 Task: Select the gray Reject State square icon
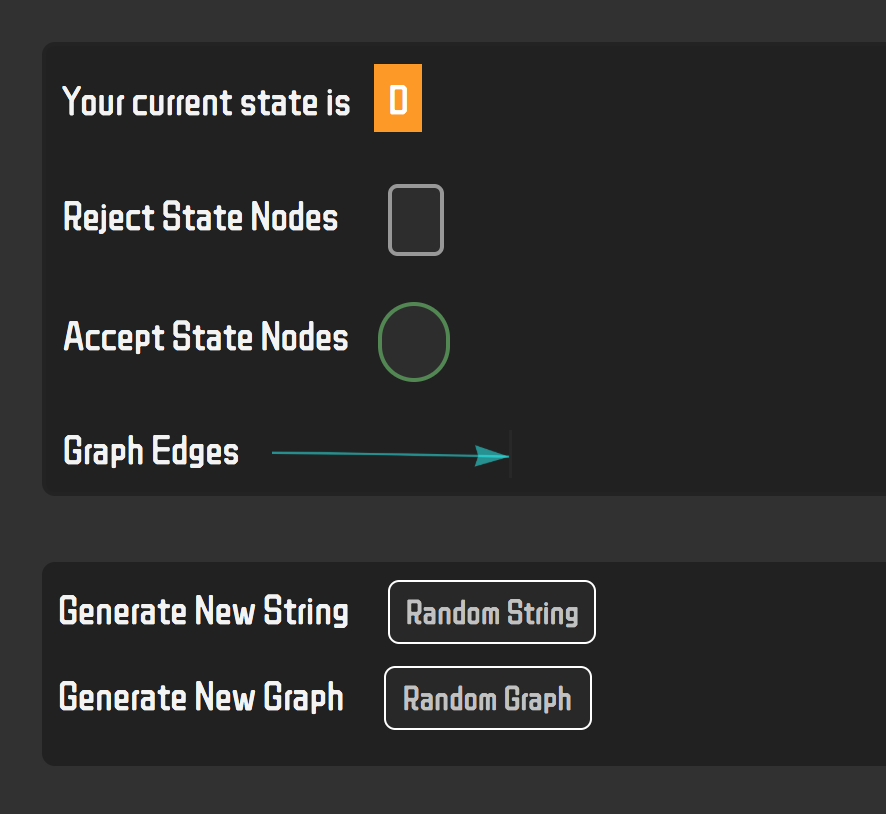(x=416, y=220)
